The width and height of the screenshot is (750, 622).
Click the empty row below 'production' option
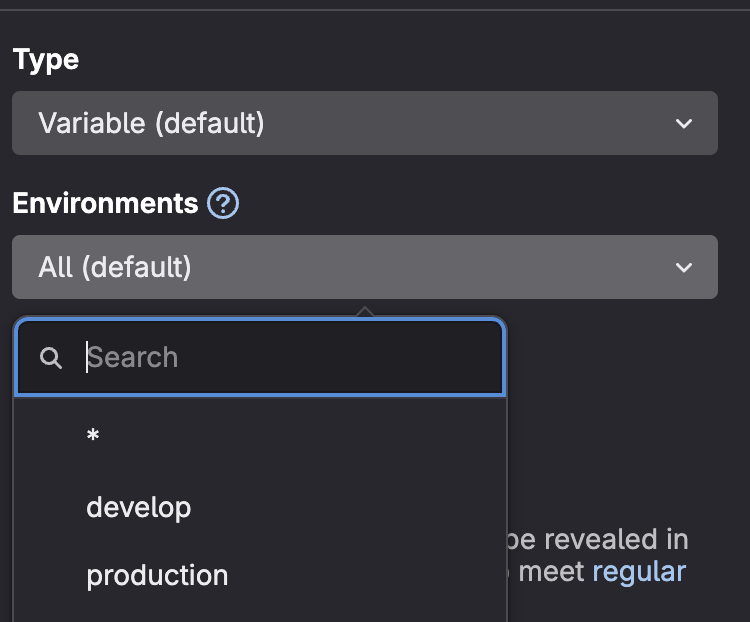260,612
